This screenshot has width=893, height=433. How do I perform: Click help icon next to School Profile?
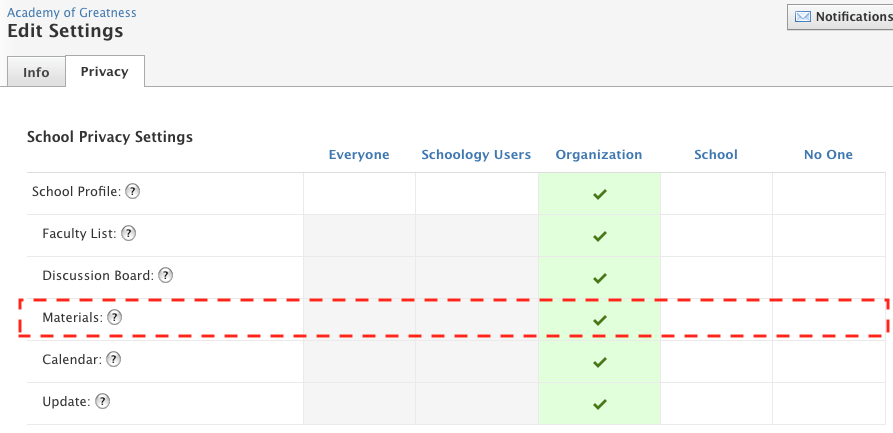[x=132, y=192]
